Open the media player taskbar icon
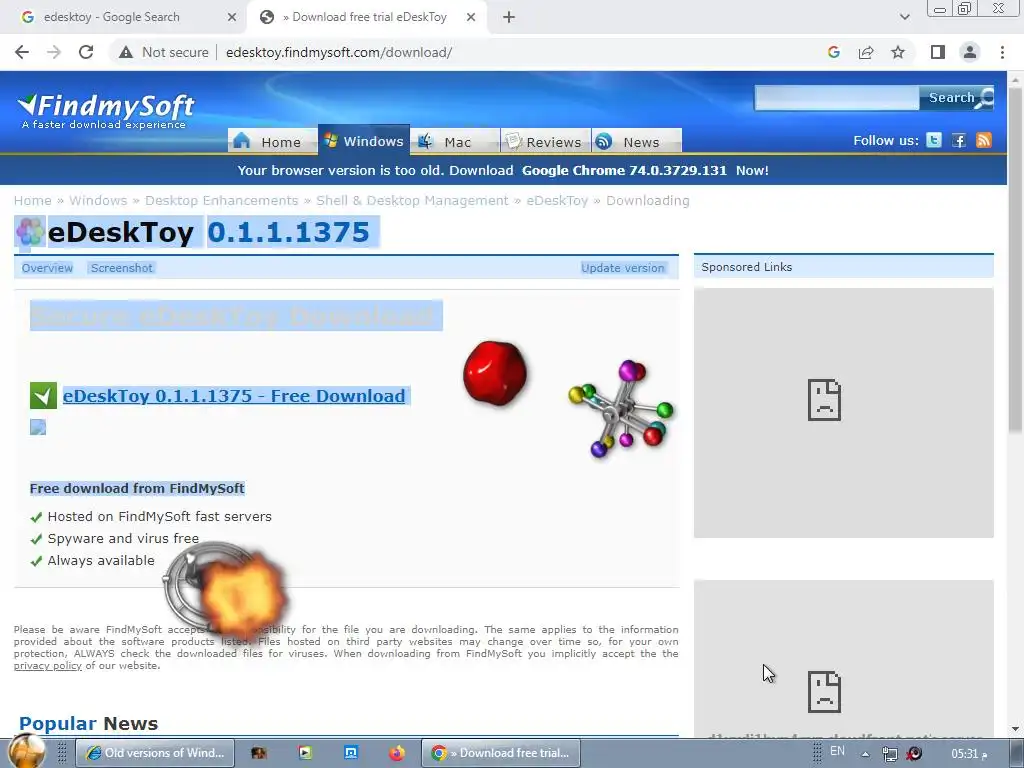Screen dimensions: 1024x768 pyautogui.click(x=305, y=753)
